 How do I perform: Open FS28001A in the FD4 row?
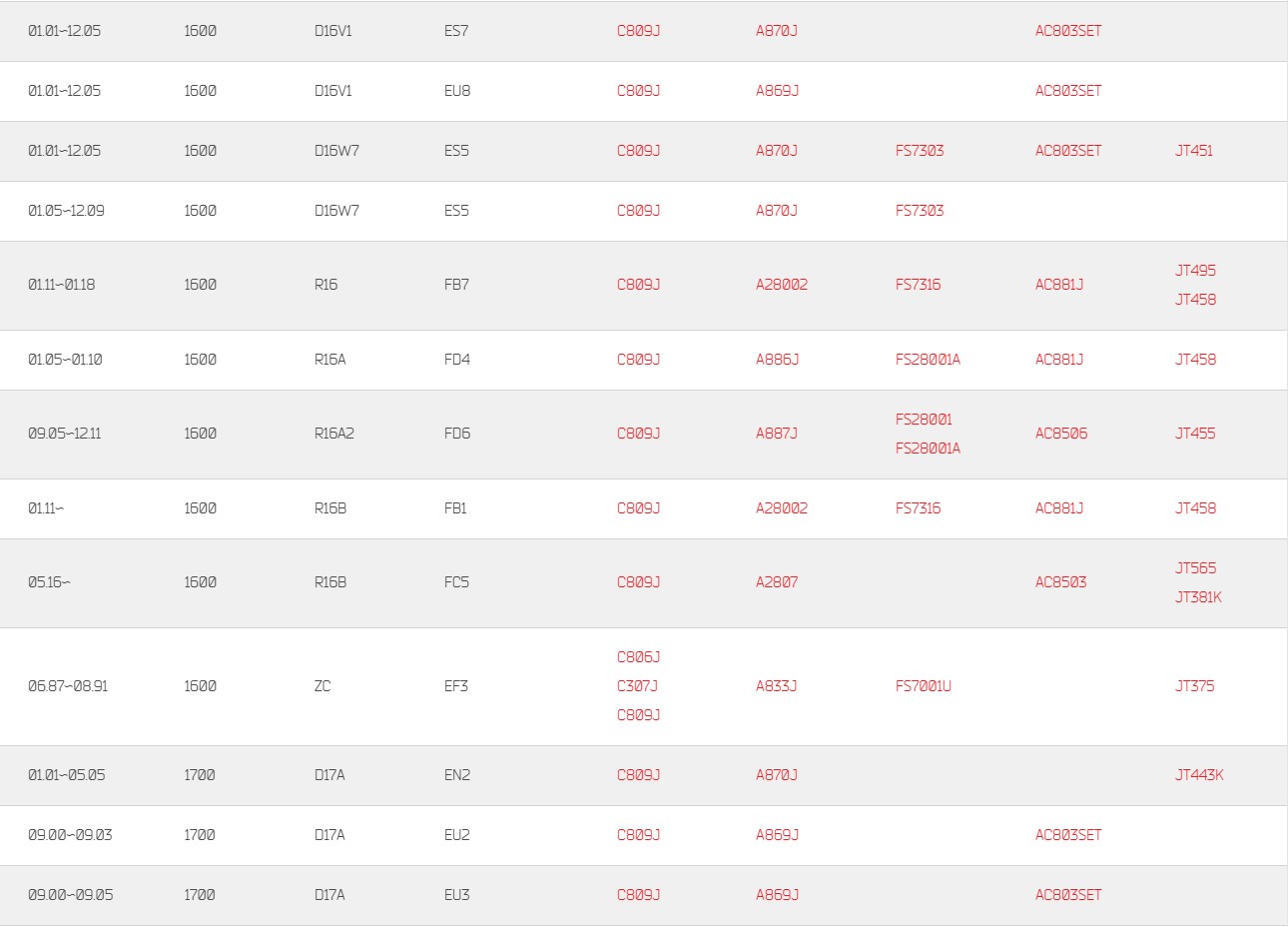tap(928, 360)
